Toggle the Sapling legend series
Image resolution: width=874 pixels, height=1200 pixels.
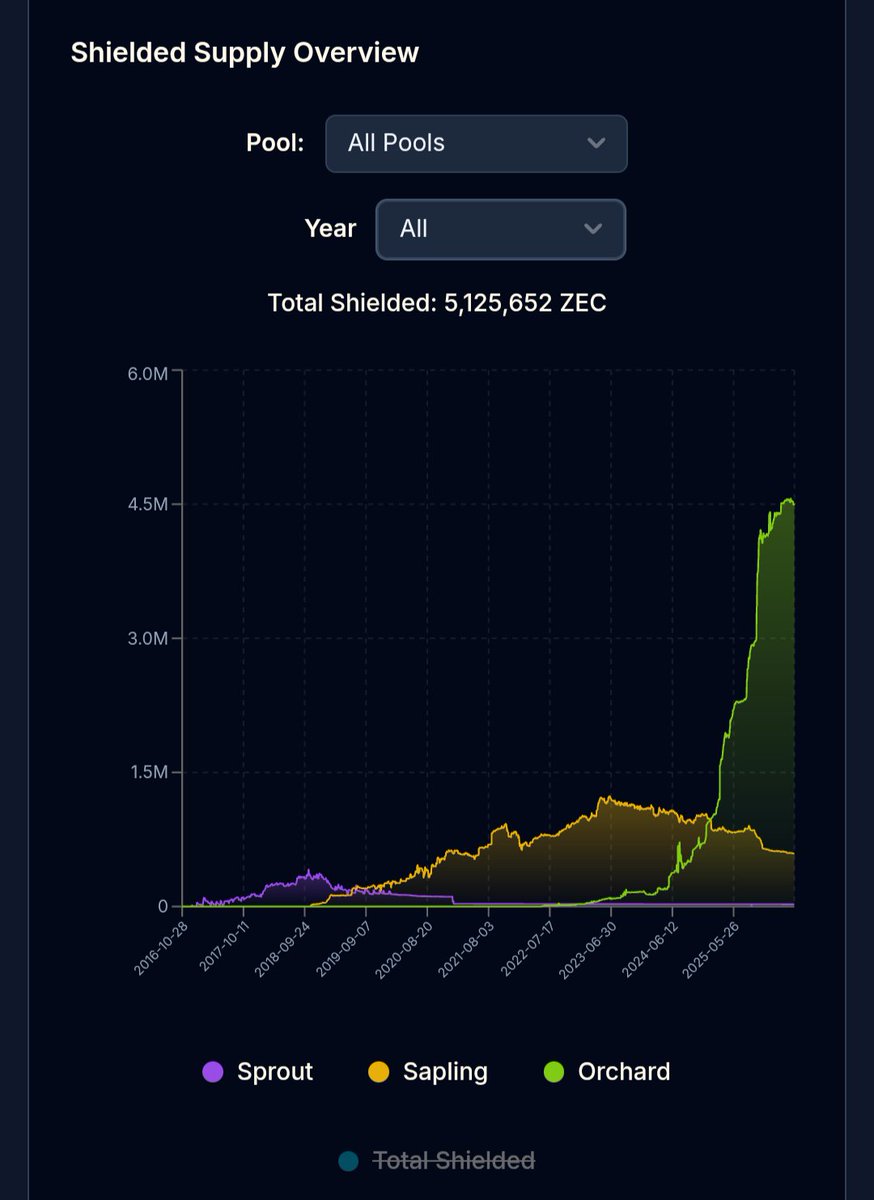point(428,1072)
